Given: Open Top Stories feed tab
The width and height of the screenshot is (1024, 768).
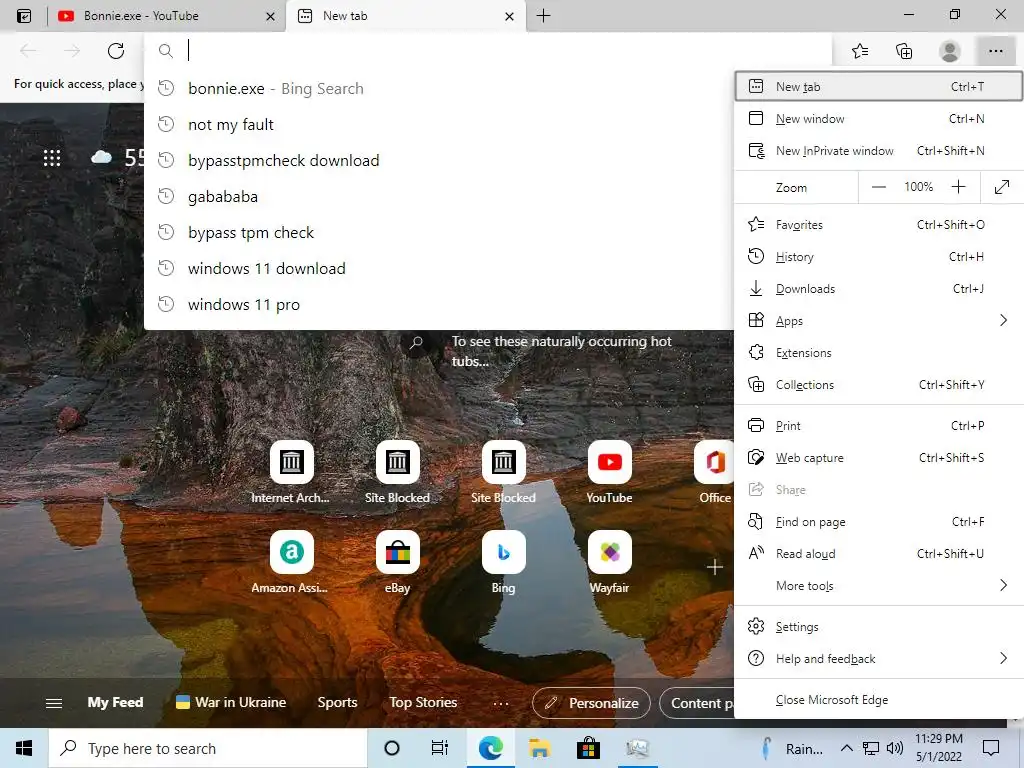Looking at the screenshot, I should pos(423,703).
